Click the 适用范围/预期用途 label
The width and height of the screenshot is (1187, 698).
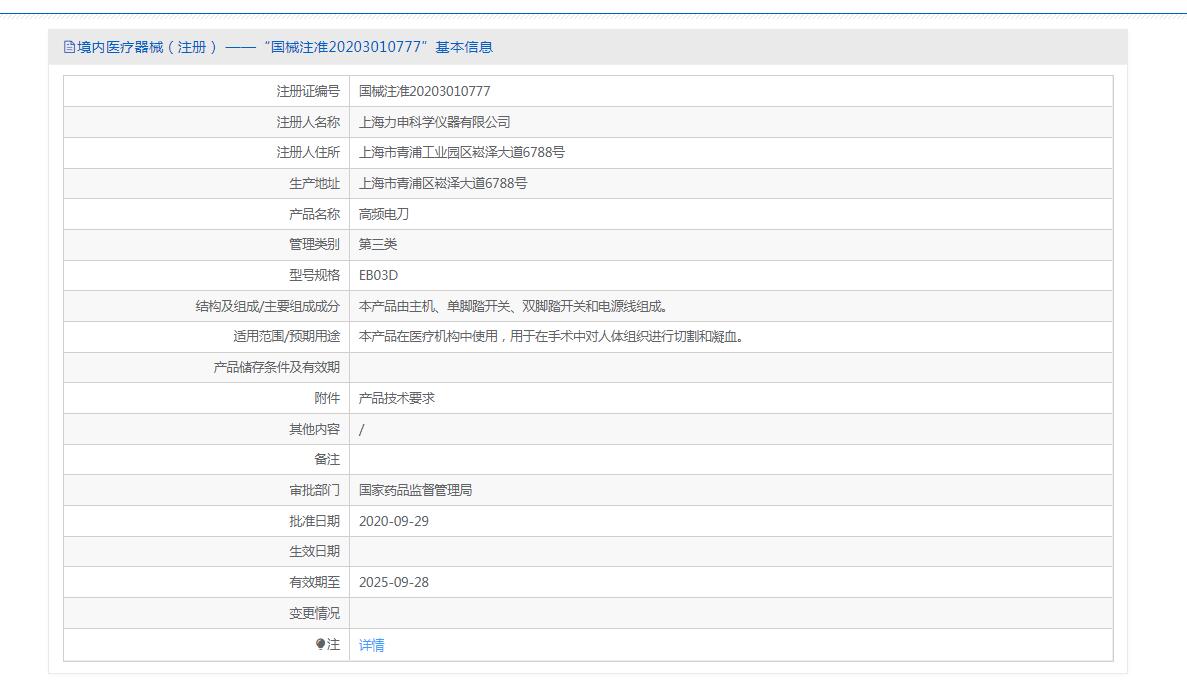pyautogui.click(x=287, y=336)
